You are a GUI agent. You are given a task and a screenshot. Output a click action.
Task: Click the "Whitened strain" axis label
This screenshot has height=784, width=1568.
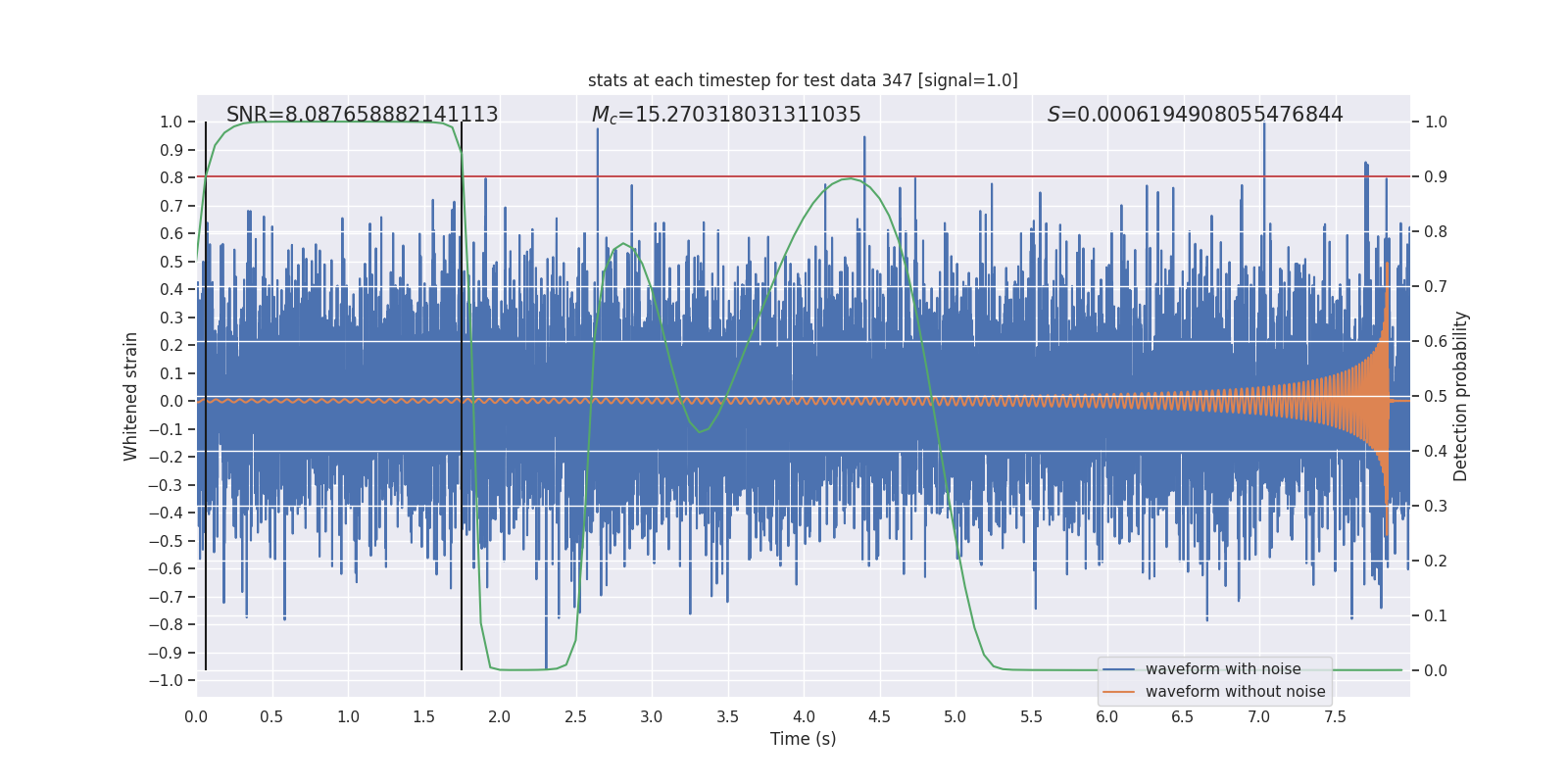pyautogui.click(x=130, y=396)
